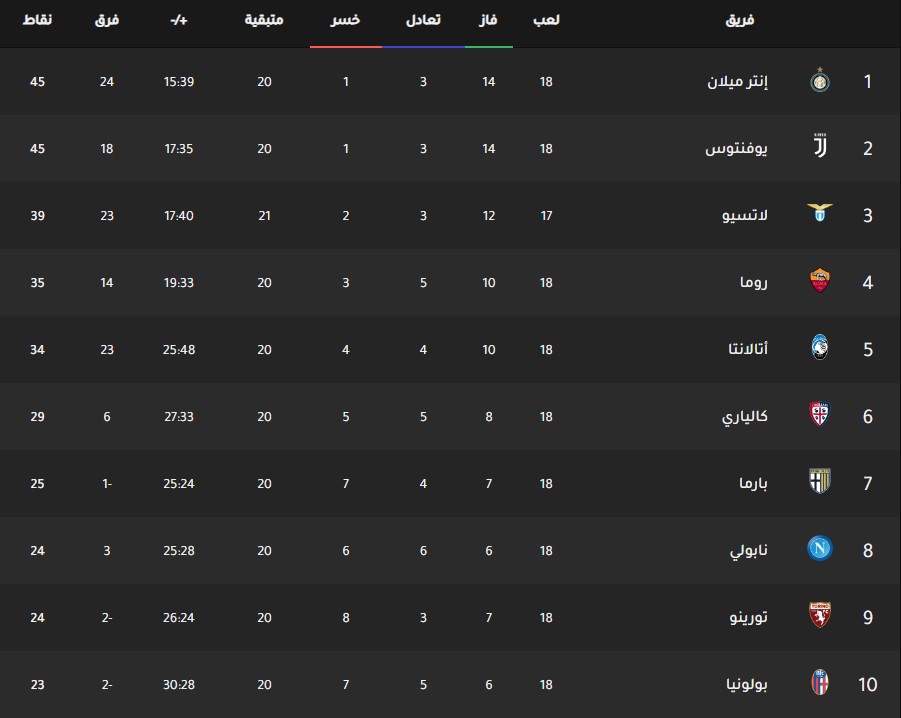Sort by خسر losses column header
Screen dimensions: 901x718
(346, 20)
